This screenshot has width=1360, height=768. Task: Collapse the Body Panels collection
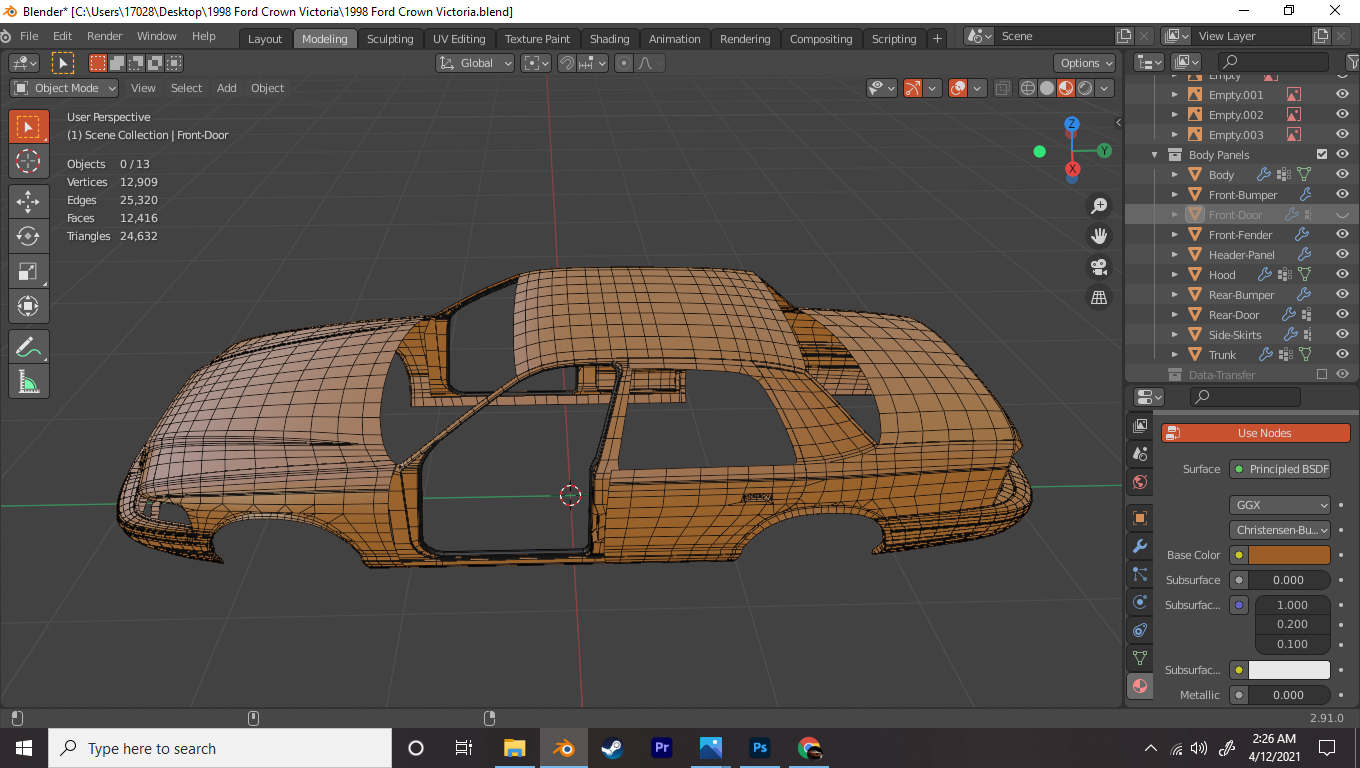coord(1155,154)
